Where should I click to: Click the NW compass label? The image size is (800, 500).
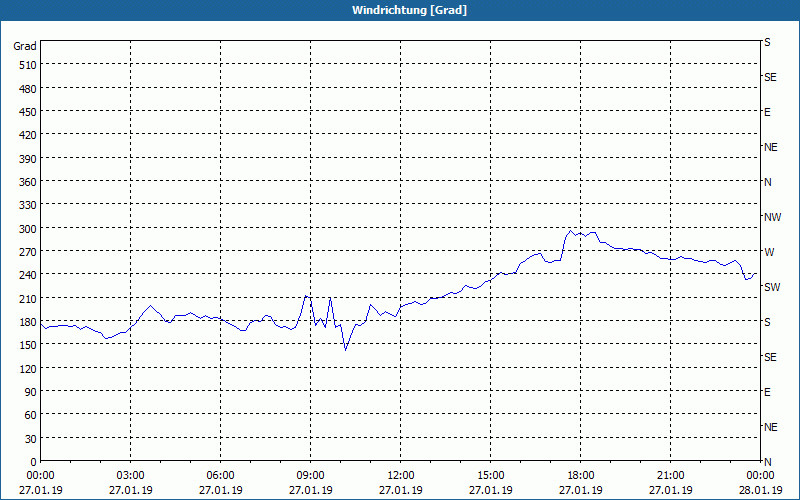772,217
